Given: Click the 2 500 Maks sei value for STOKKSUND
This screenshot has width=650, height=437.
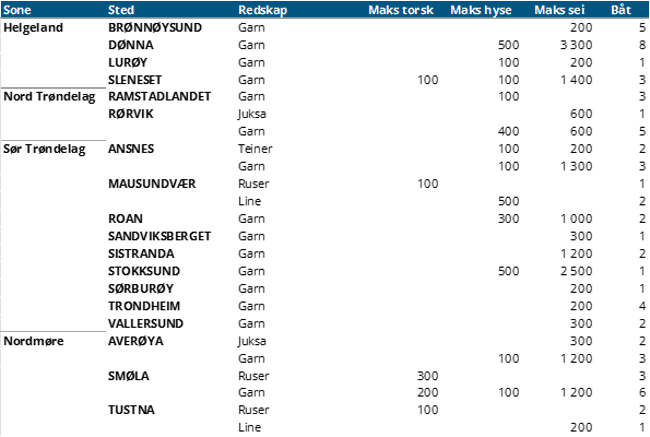Looking at the screenshot, I should point(576,271).
